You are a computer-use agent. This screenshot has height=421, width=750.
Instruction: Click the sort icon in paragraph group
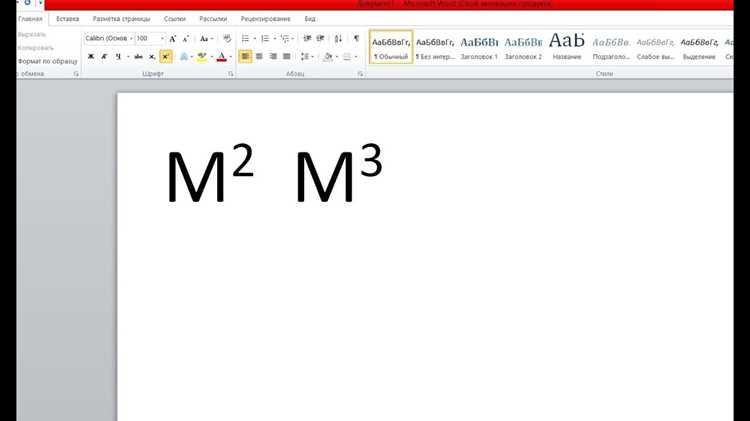[338, 38]
